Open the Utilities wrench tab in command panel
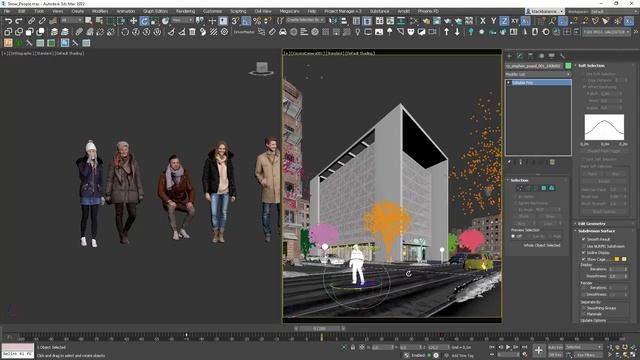The width and height of the screenshot is (640, 360). tap(562, 56)
